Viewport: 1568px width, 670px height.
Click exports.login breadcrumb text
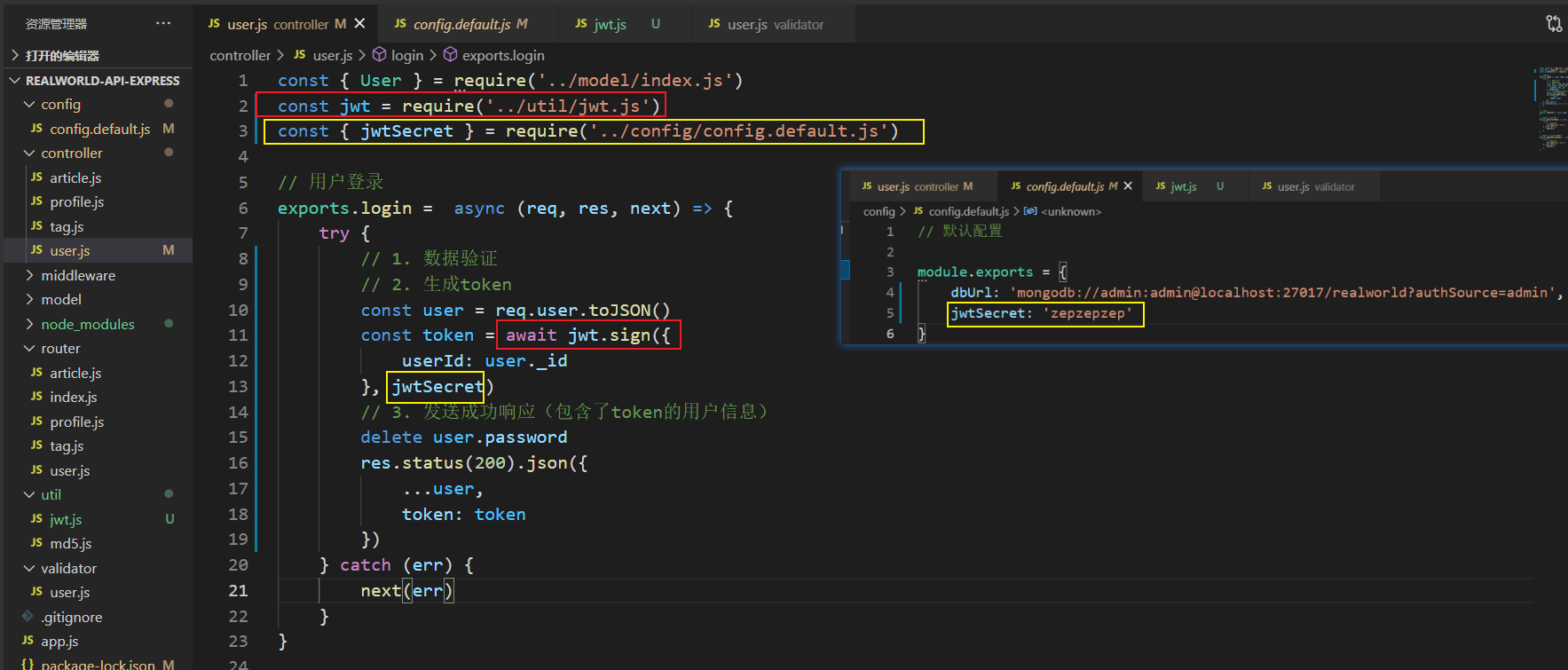point(503,55)
